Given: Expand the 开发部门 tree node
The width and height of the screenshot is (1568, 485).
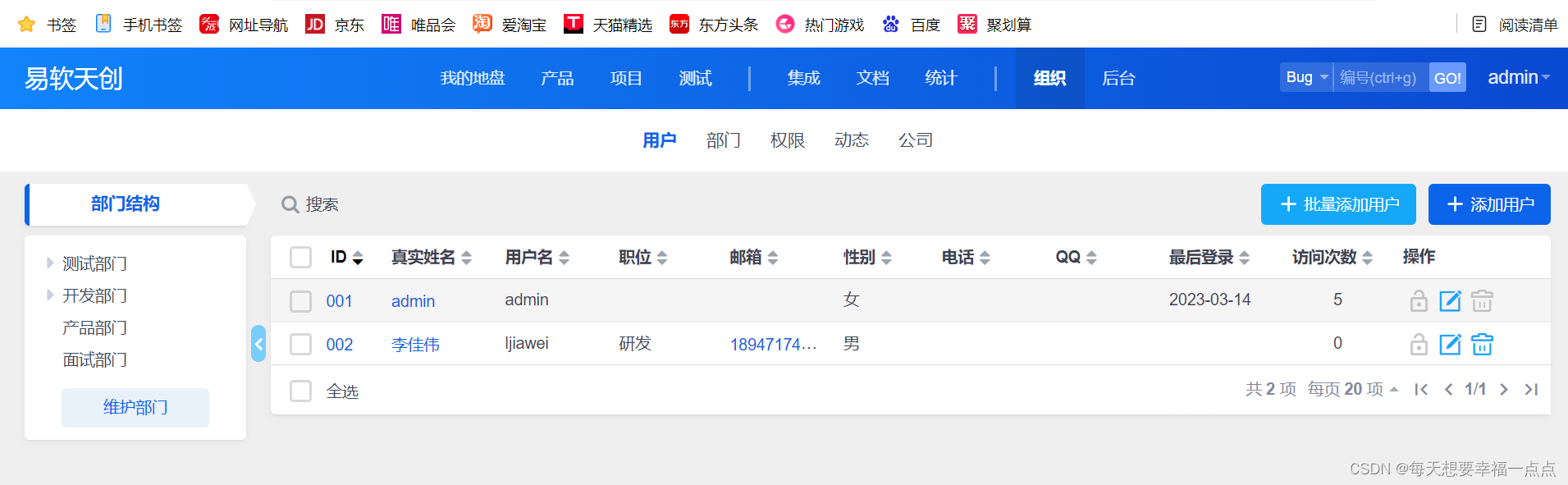Looking at the screenshot, I should click(50, 295).
